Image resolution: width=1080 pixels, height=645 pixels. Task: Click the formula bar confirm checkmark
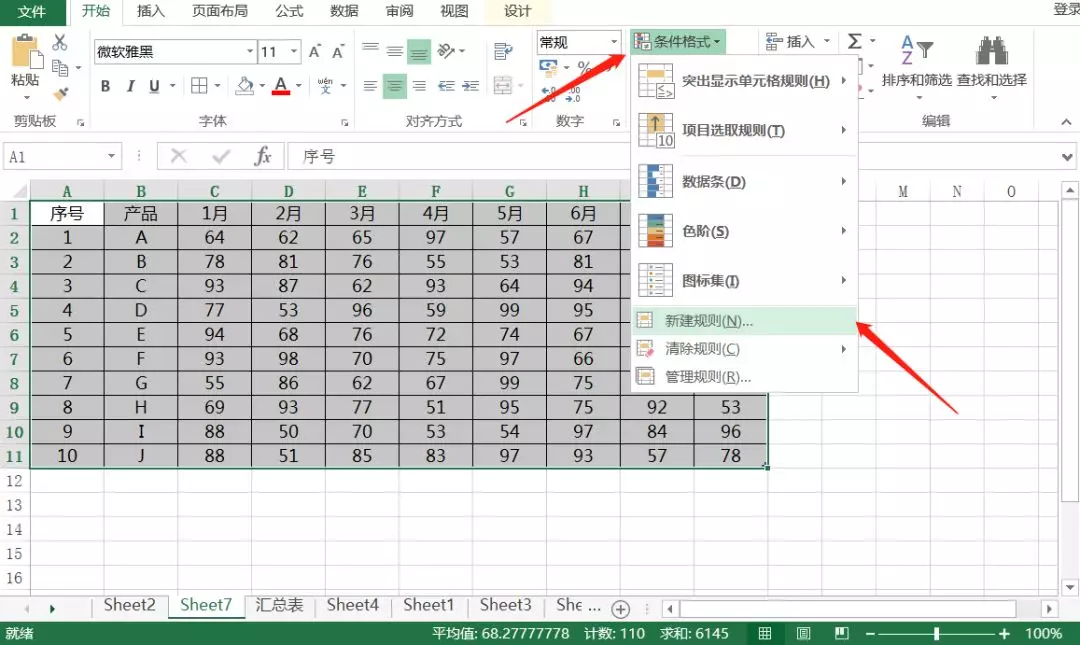pos(221,157)
